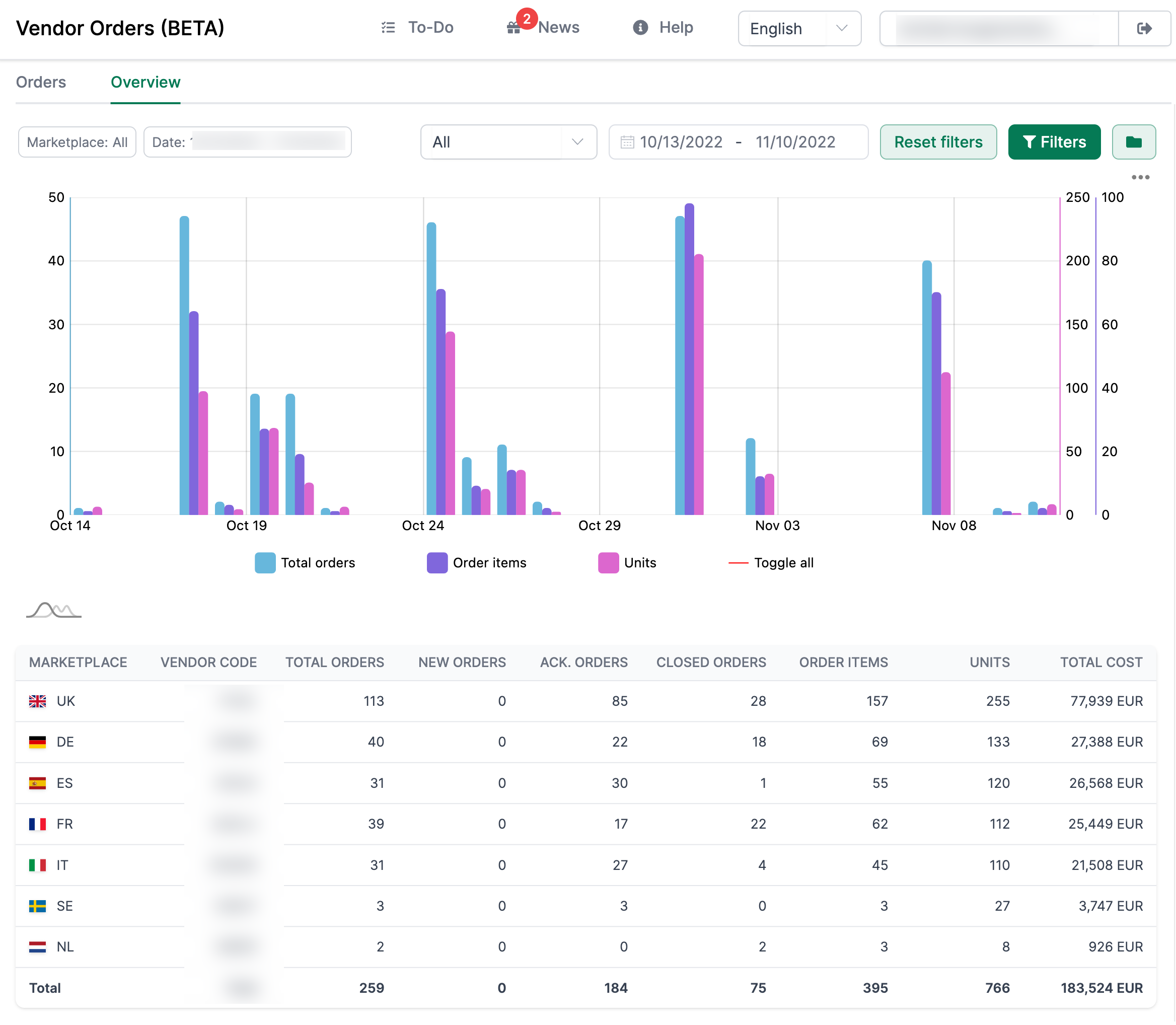The image size is (1176, 1025).
Task: Click the Help info icon
Action: 641,28
